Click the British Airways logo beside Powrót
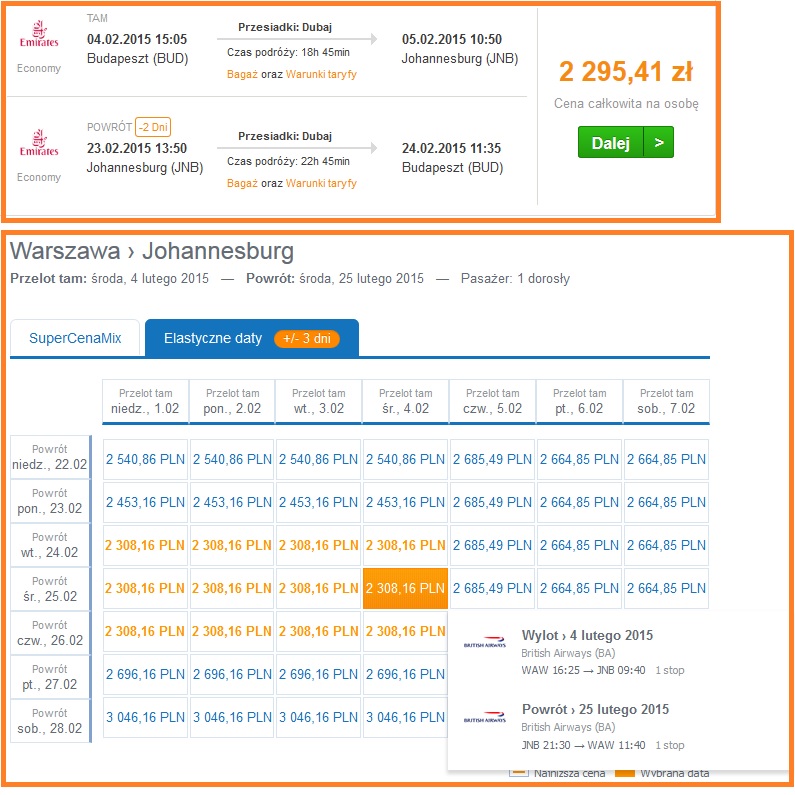This screenshot has width=795, height=795. pyautogui.click(x=485, y=716)
